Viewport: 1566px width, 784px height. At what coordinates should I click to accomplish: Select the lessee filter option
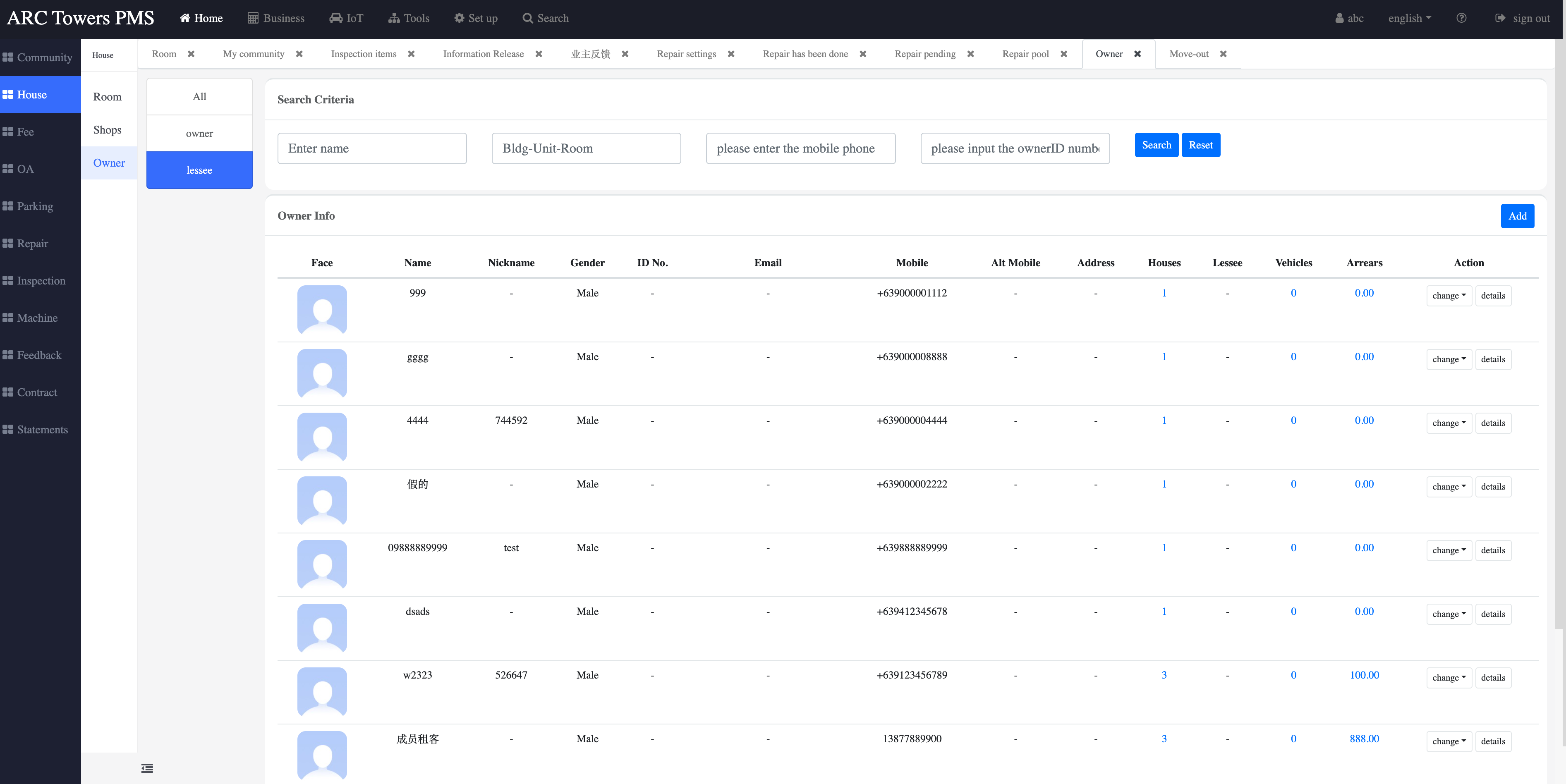[x=199, y=170]
